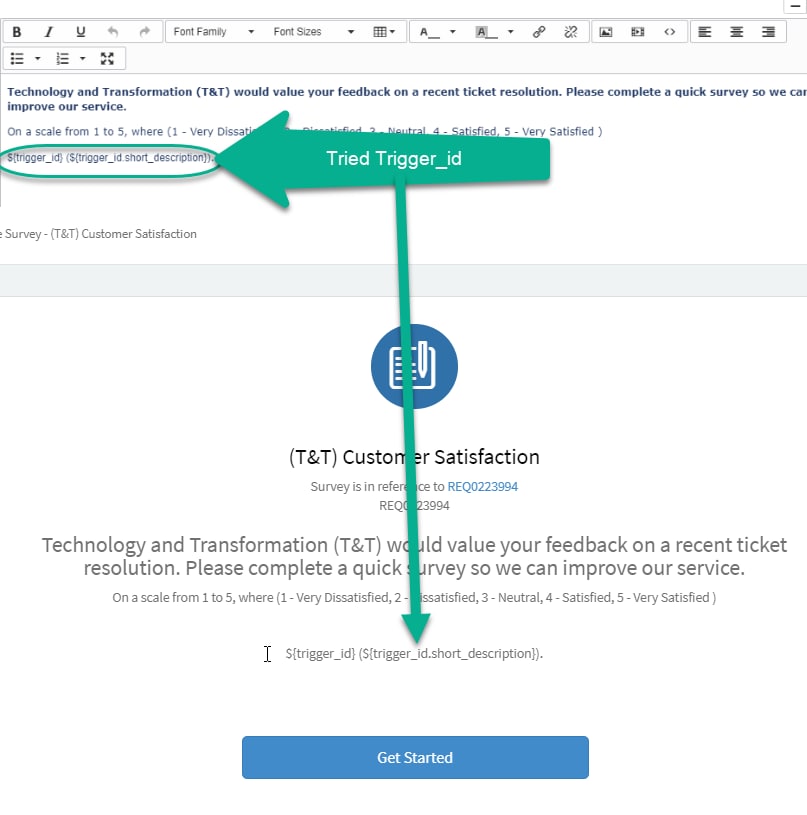The height and width of the screenshot is (815, 807).
Task: Expand the bullet list style options
Action: pyautogui.click(x=38, y=59)
